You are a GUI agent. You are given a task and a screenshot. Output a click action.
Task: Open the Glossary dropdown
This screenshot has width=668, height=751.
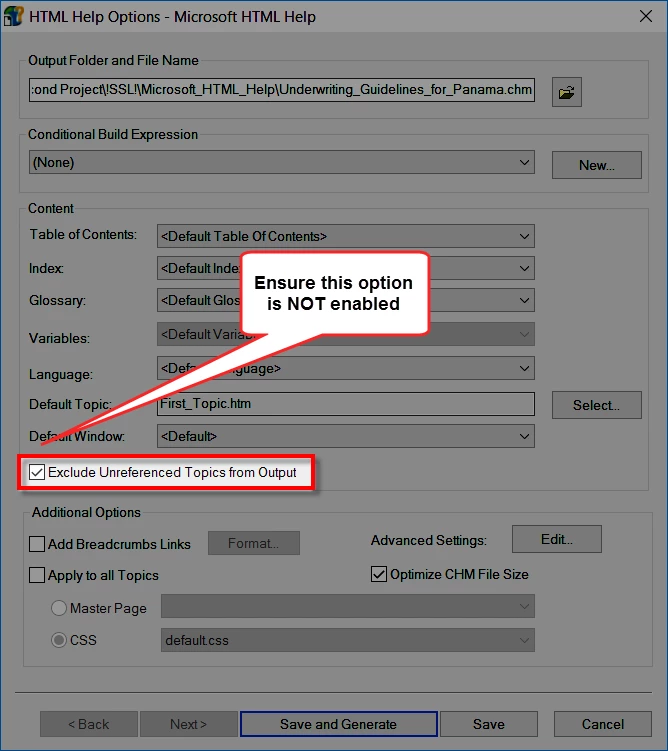(346, 300)
